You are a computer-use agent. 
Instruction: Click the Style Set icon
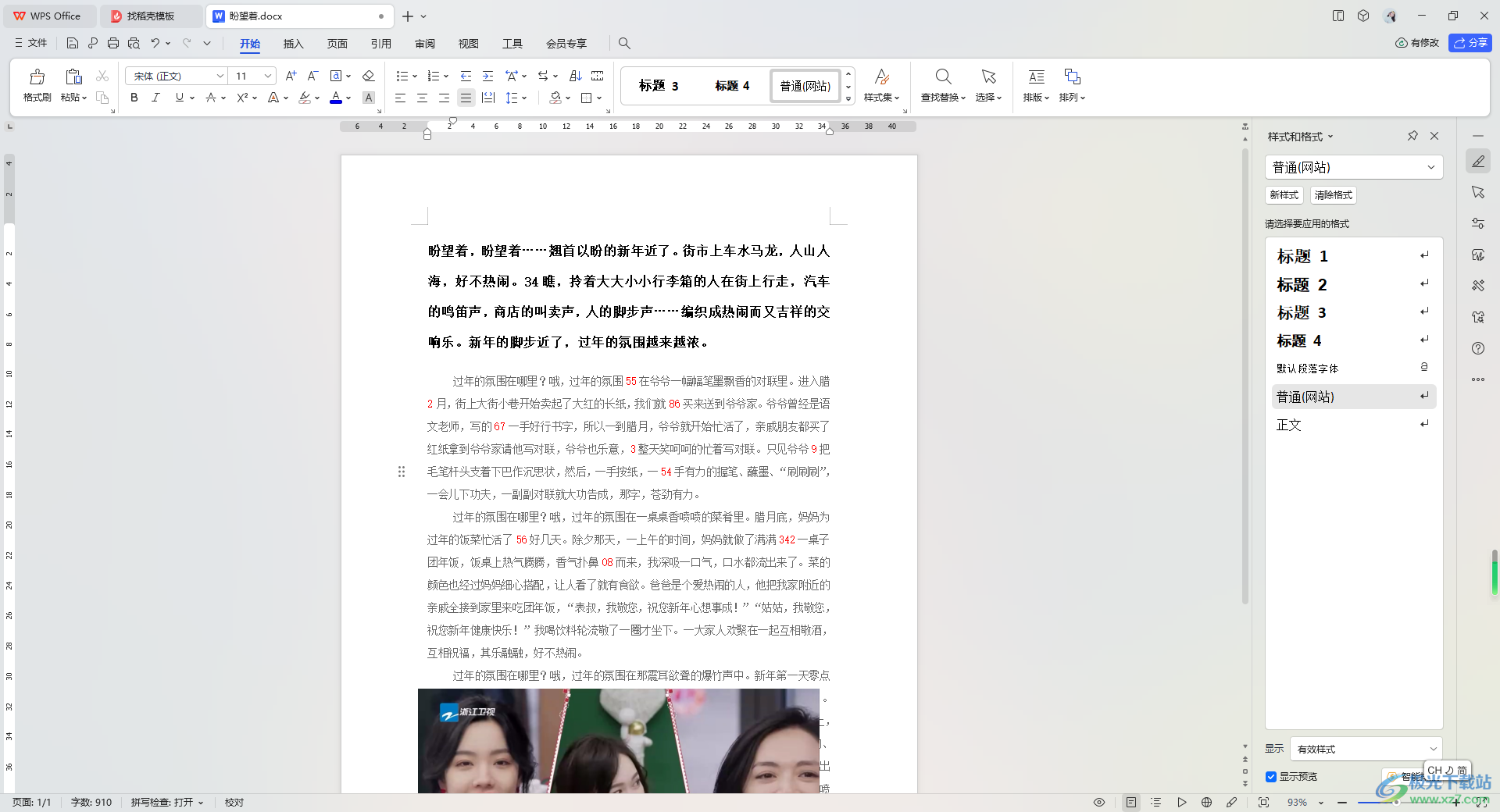(881, 77)
